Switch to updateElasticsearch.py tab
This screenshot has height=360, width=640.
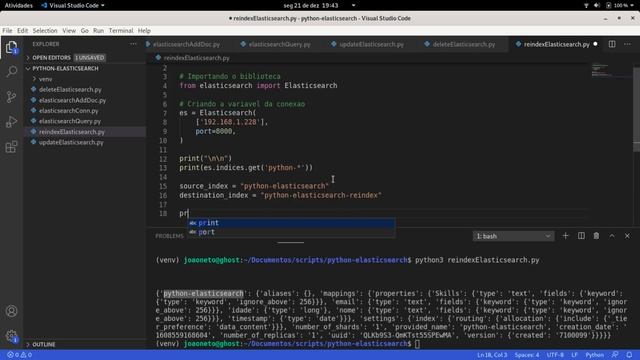(371, 44)
